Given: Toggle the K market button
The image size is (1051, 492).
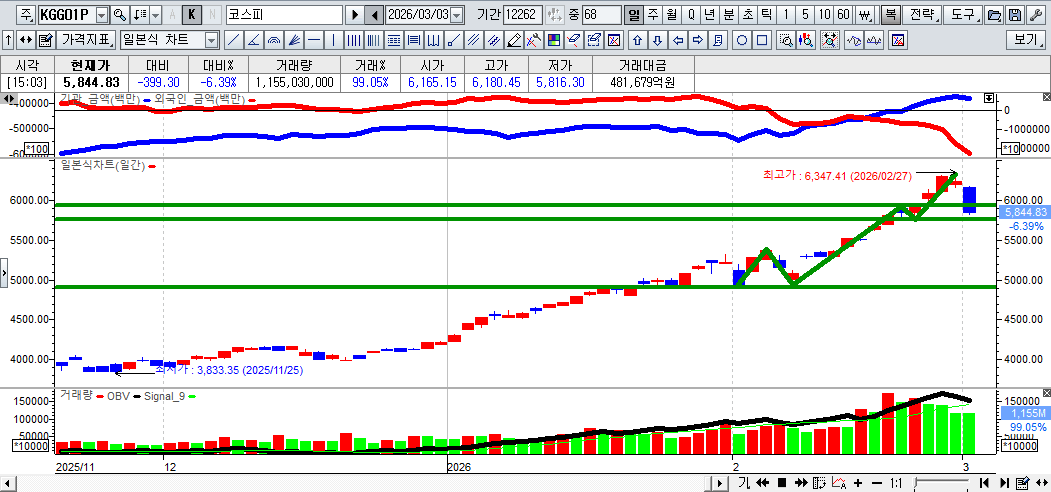Looking at the screenshot, I should pos(192,16).
